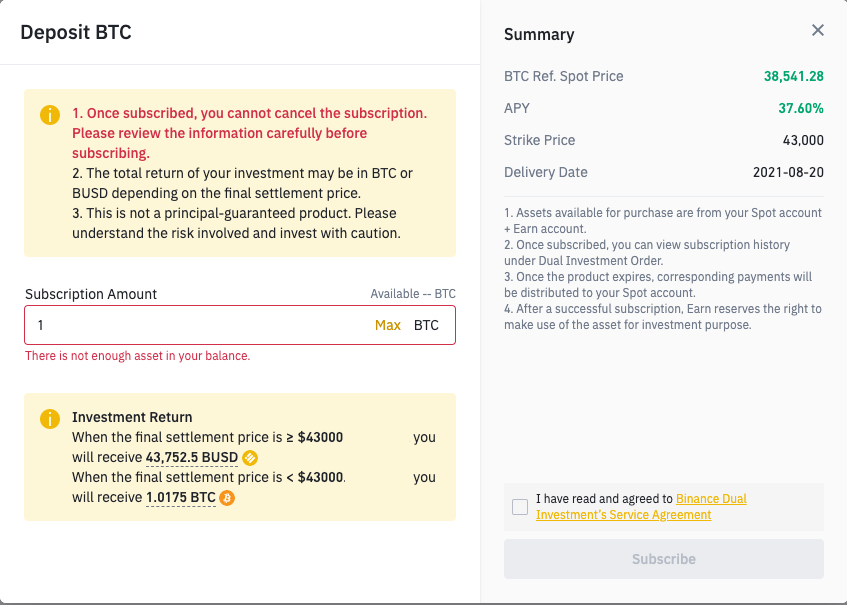Image resolution: width=847 pixels, height=605 pixels.
Task: Click the BUSD coin icon
Action: coord(250,458)
